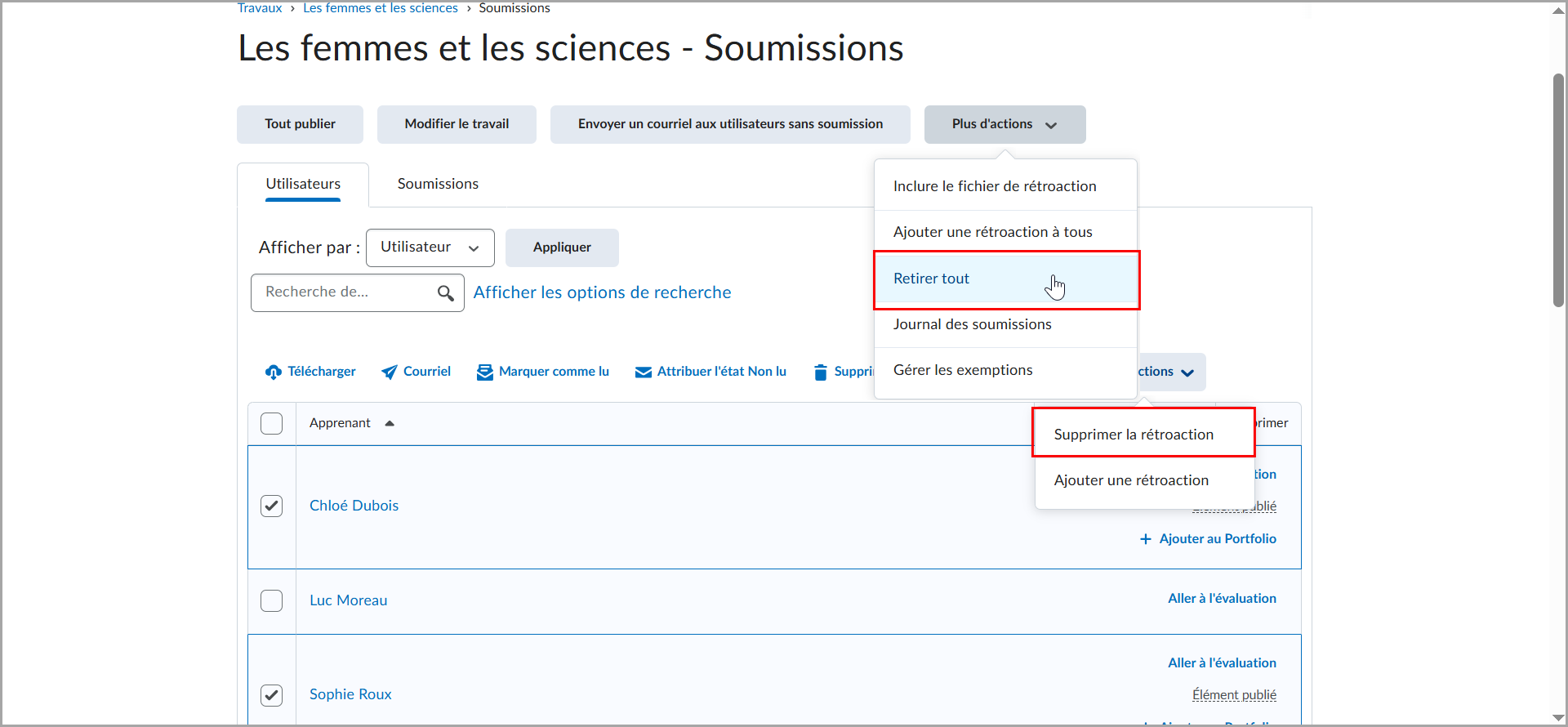Open Sophie Roux learner link
Screen dimensions: 1568x727
[350, 694]
